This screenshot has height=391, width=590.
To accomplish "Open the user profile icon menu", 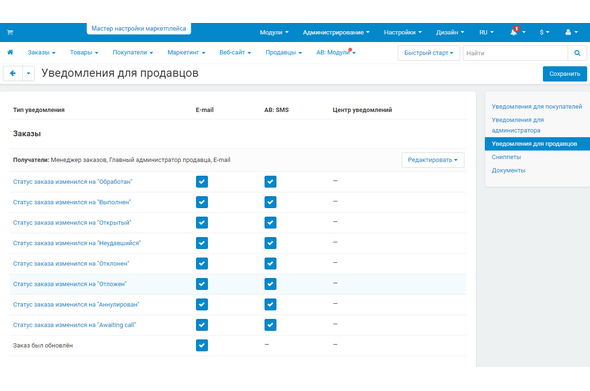I will [x=571, y=32].
